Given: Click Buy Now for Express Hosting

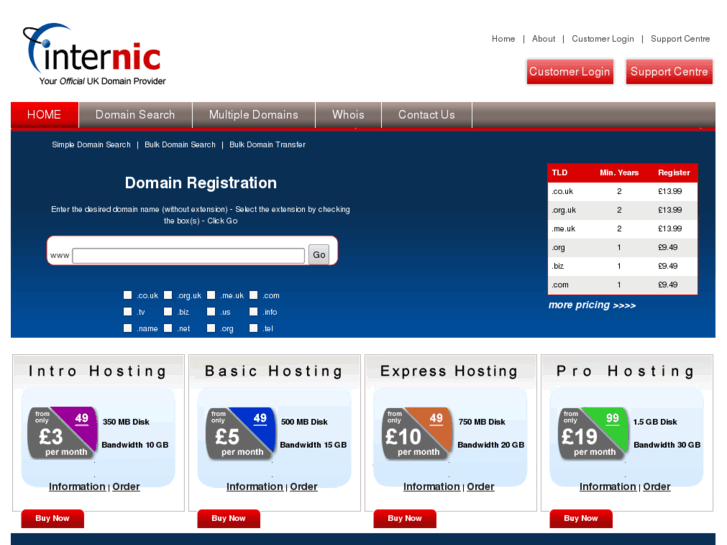Looking at the screenshot, I should (405, 519).
